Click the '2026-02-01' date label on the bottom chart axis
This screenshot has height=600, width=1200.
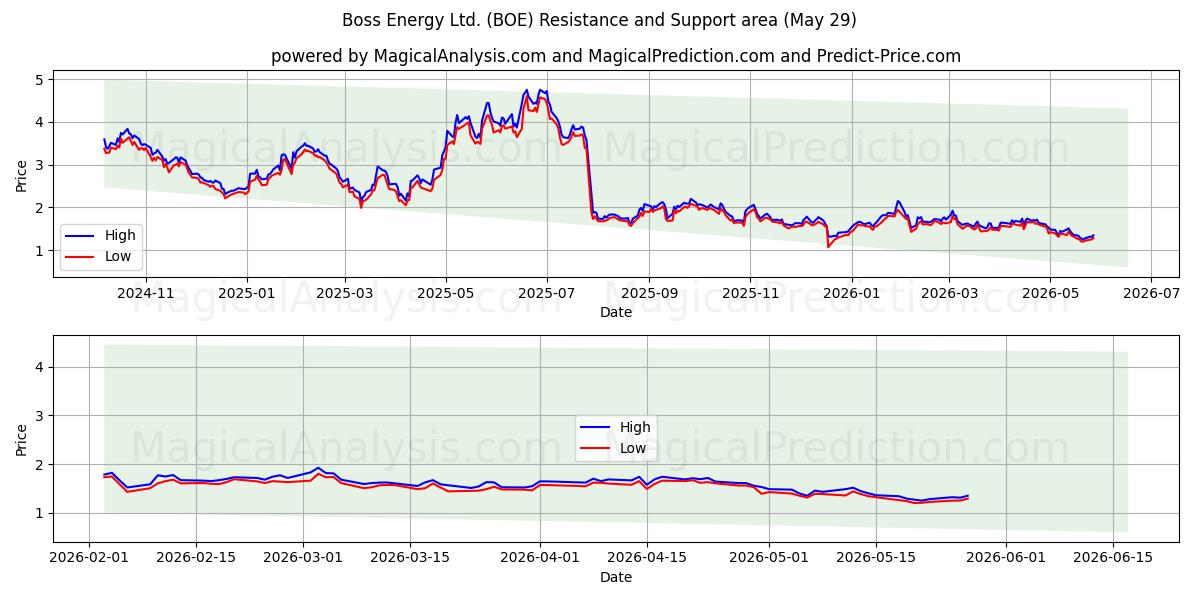point(89,560)
